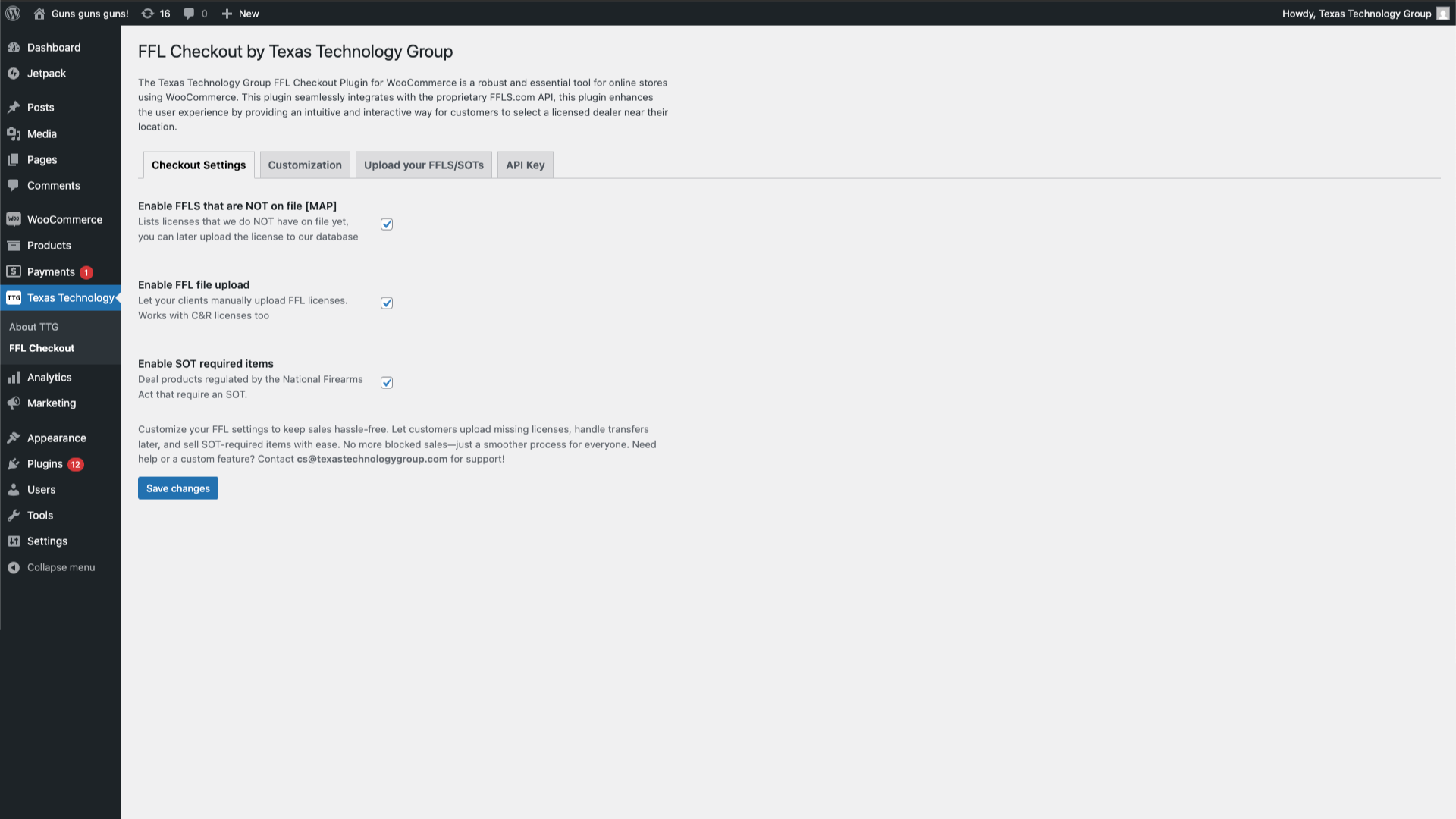
Task: Toggle Enable FFL file upload checkbox
Action: [387, 303]
